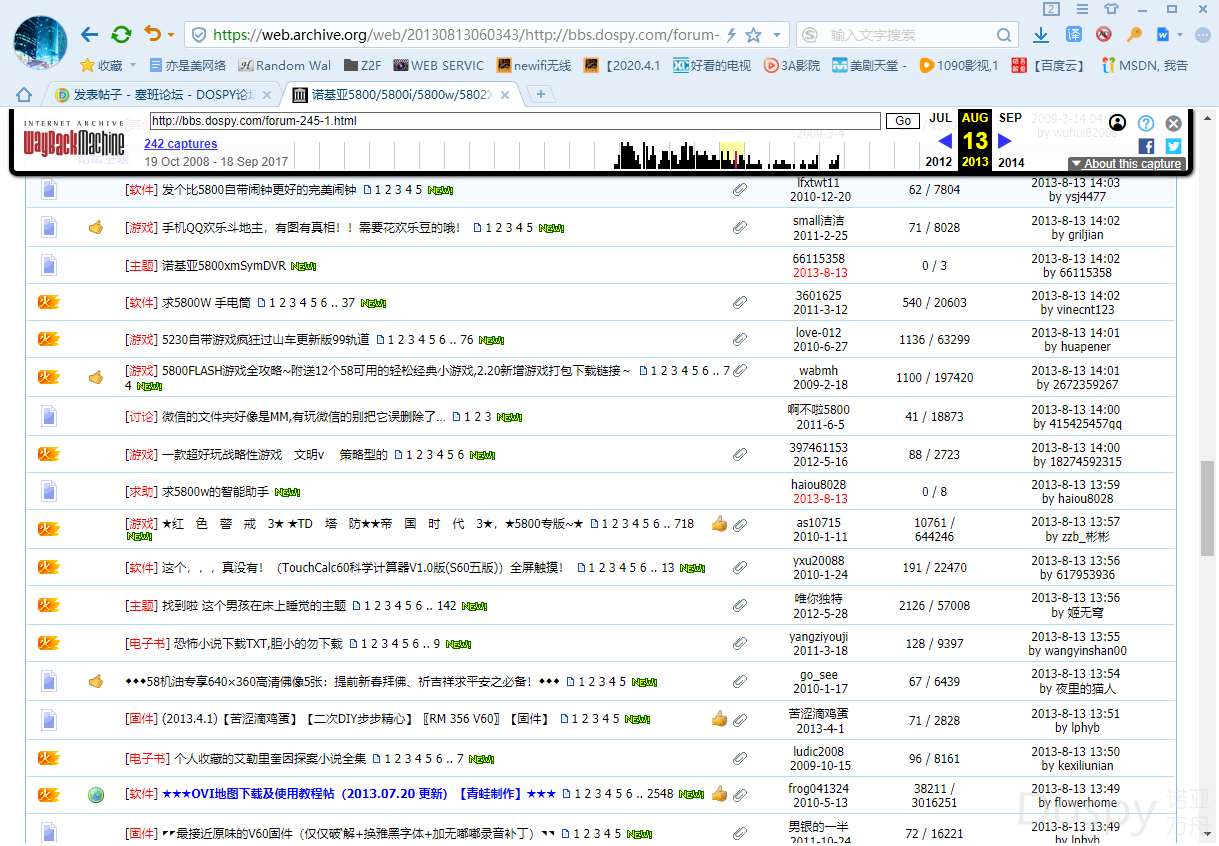1219x846 pixels.
Task: Open the W extension dropdown arrow
Action: (1181, 36)
